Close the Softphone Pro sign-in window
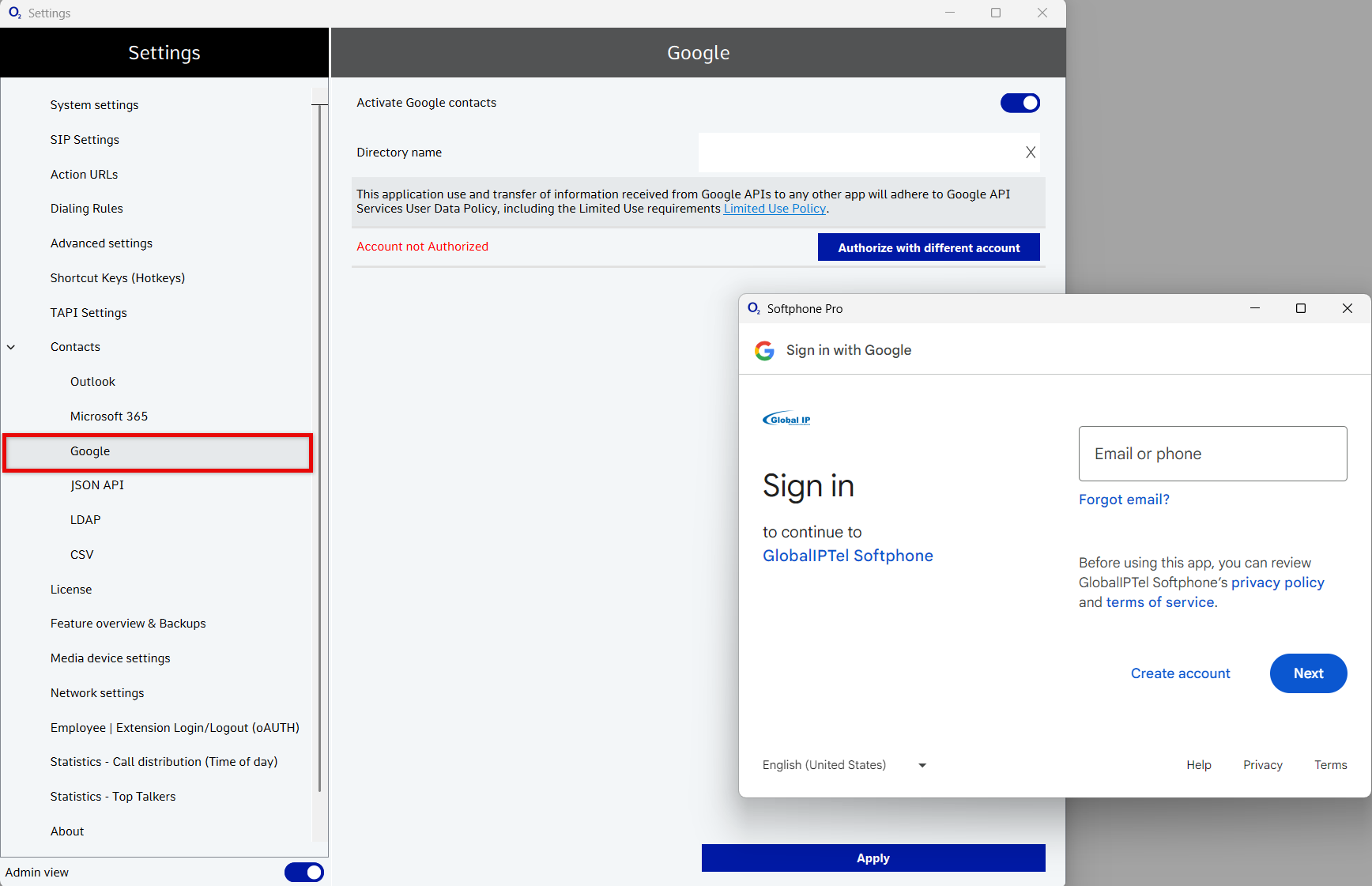Screen dimensions: 1372x886 click(x=1347, y=308)
